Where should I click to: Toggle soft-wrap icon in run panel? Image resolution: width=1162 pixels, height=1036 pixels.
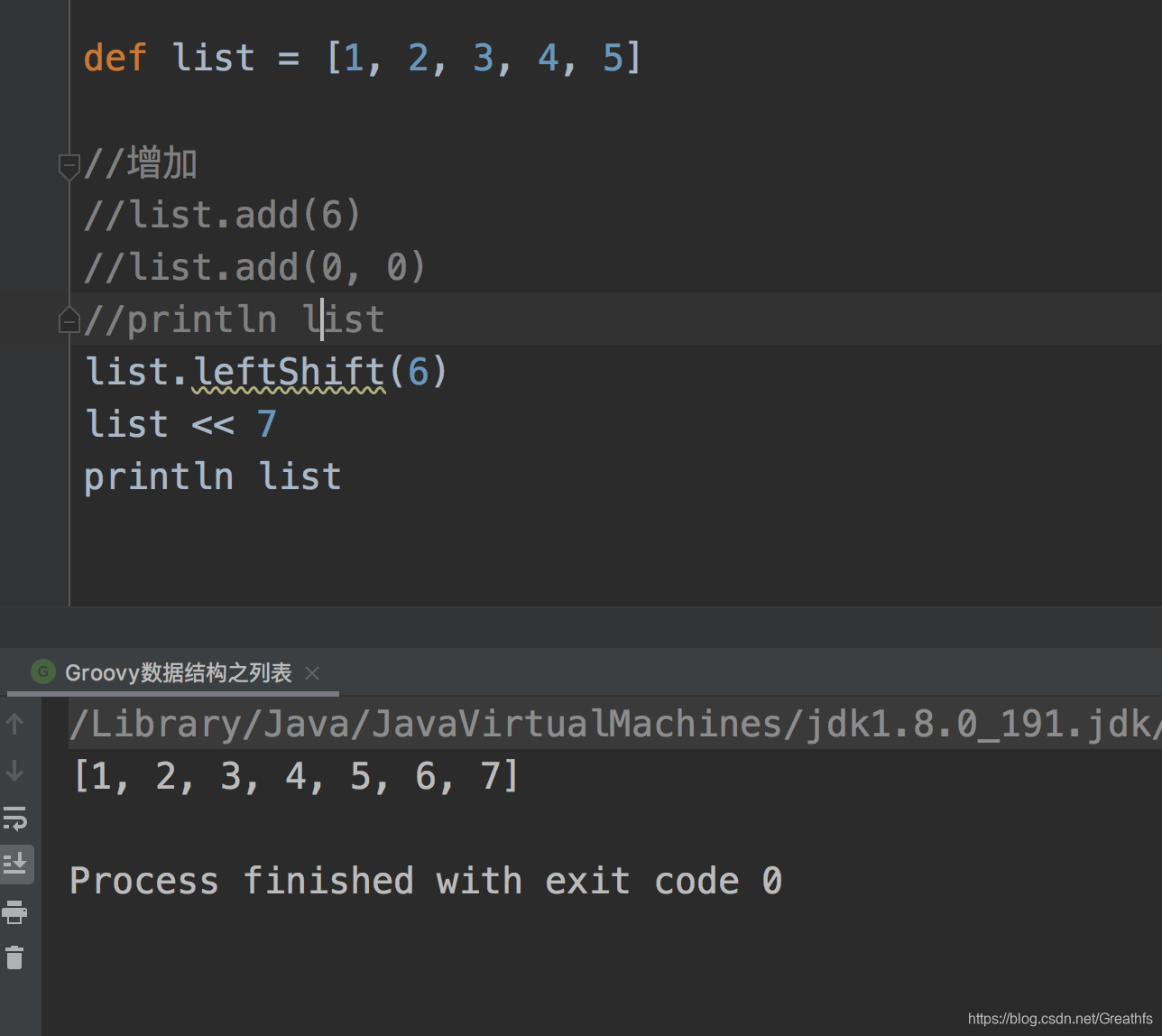[14, 819]
